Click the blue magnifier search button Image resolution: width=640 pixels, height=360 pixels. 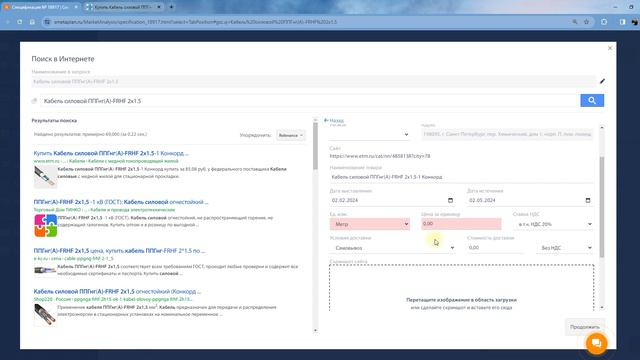coord(592,100)
